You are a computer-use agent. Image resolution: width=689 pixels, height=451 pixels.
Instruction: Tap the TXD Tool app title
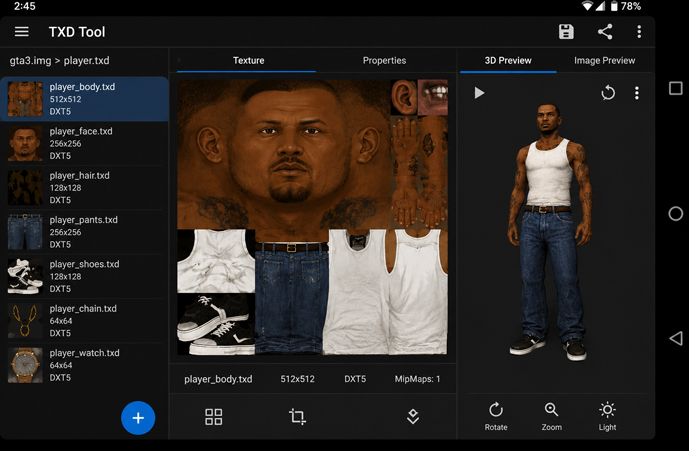pos(77,32)
